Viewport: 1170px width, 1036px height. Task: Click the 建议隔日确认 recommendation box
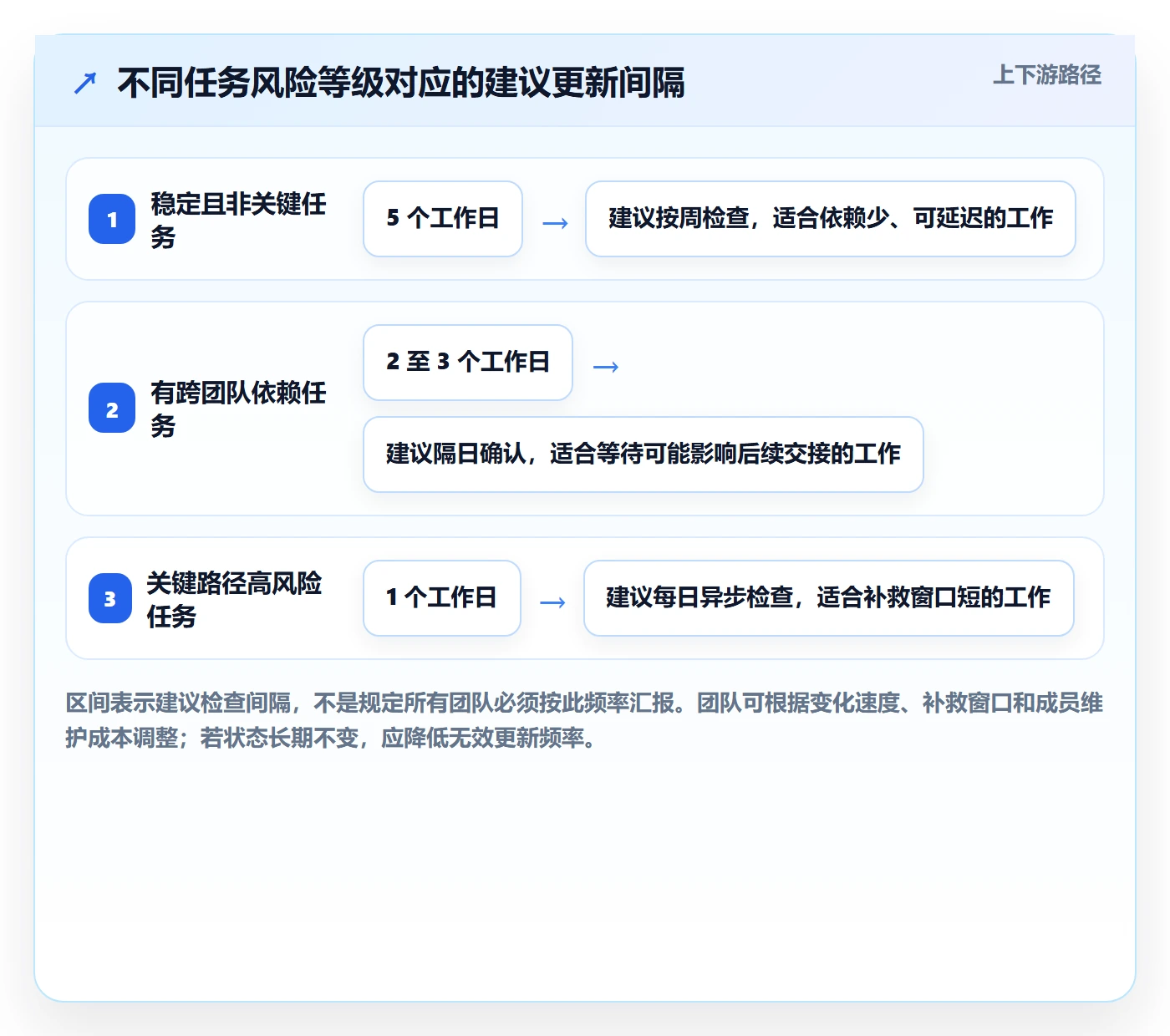643,455
